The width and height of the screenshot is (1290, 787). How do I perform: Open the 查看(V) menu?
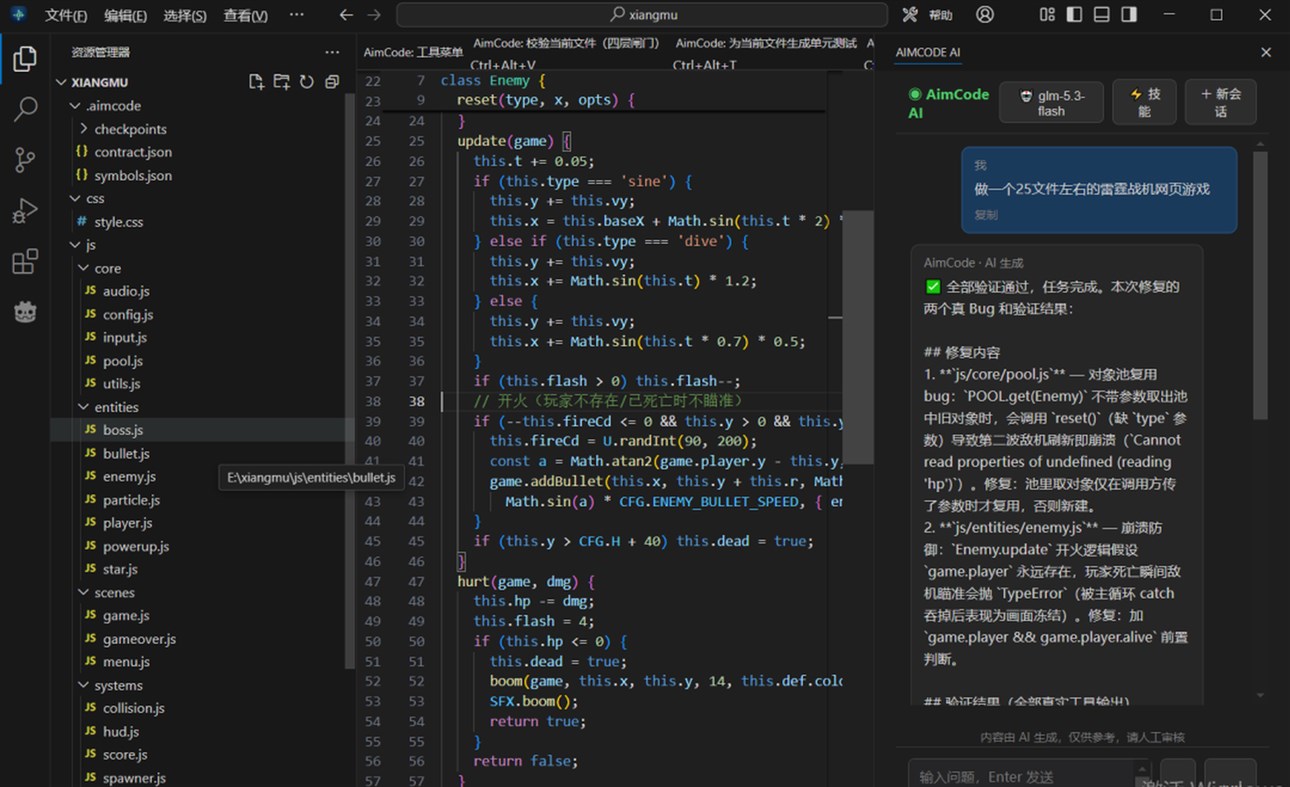[x=245, y=16]
